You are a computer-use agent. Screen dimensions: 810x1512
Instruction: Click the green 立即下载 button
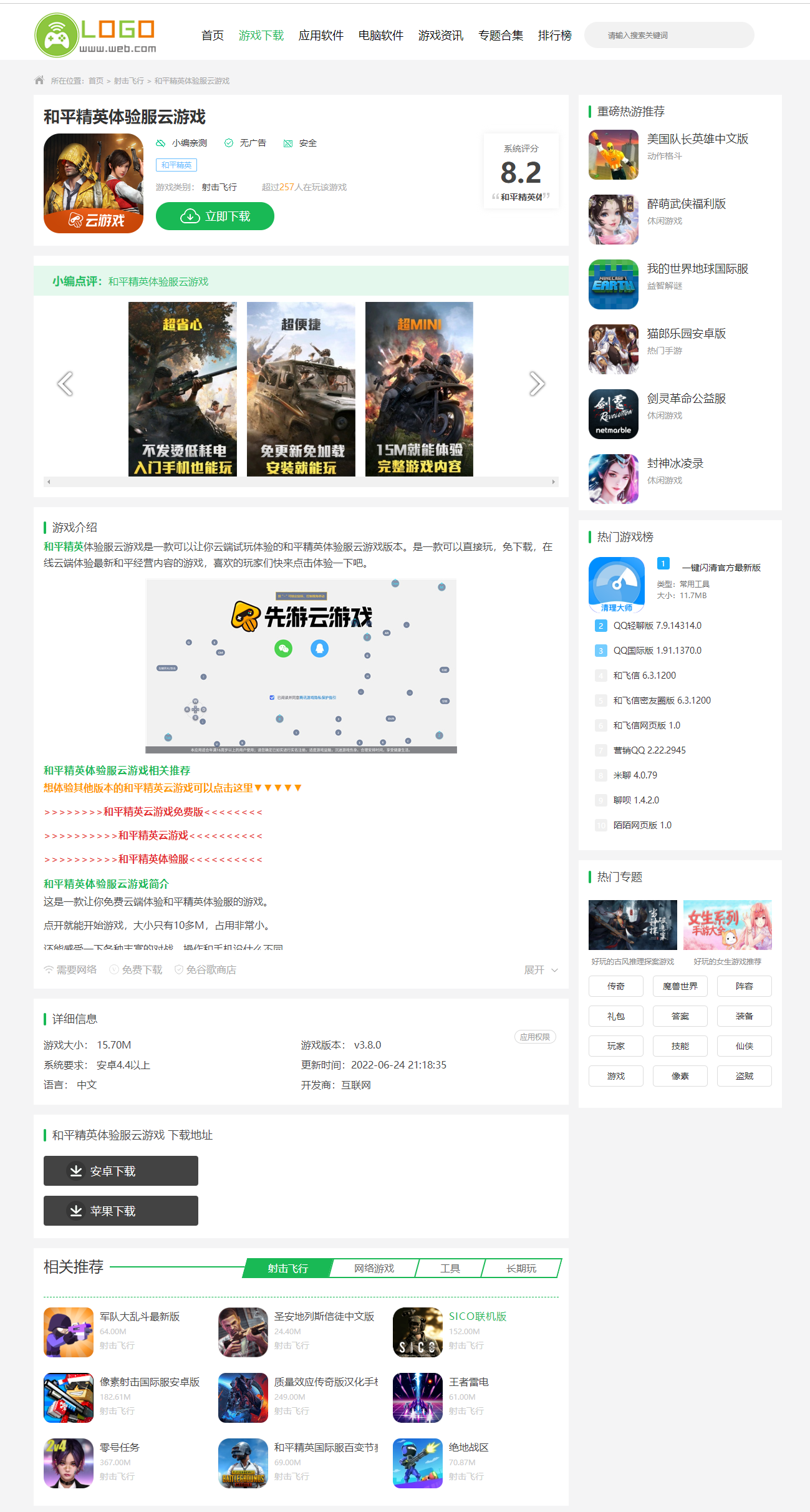pyautogui.click(x=215, y=216)
